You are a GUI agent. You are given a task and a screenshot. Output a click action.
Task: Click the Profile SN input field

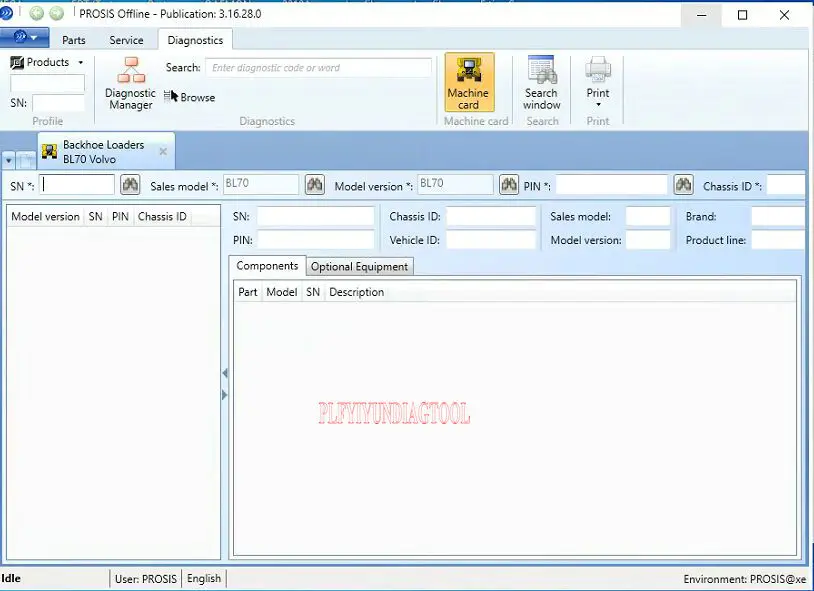(x=58, y=103)
